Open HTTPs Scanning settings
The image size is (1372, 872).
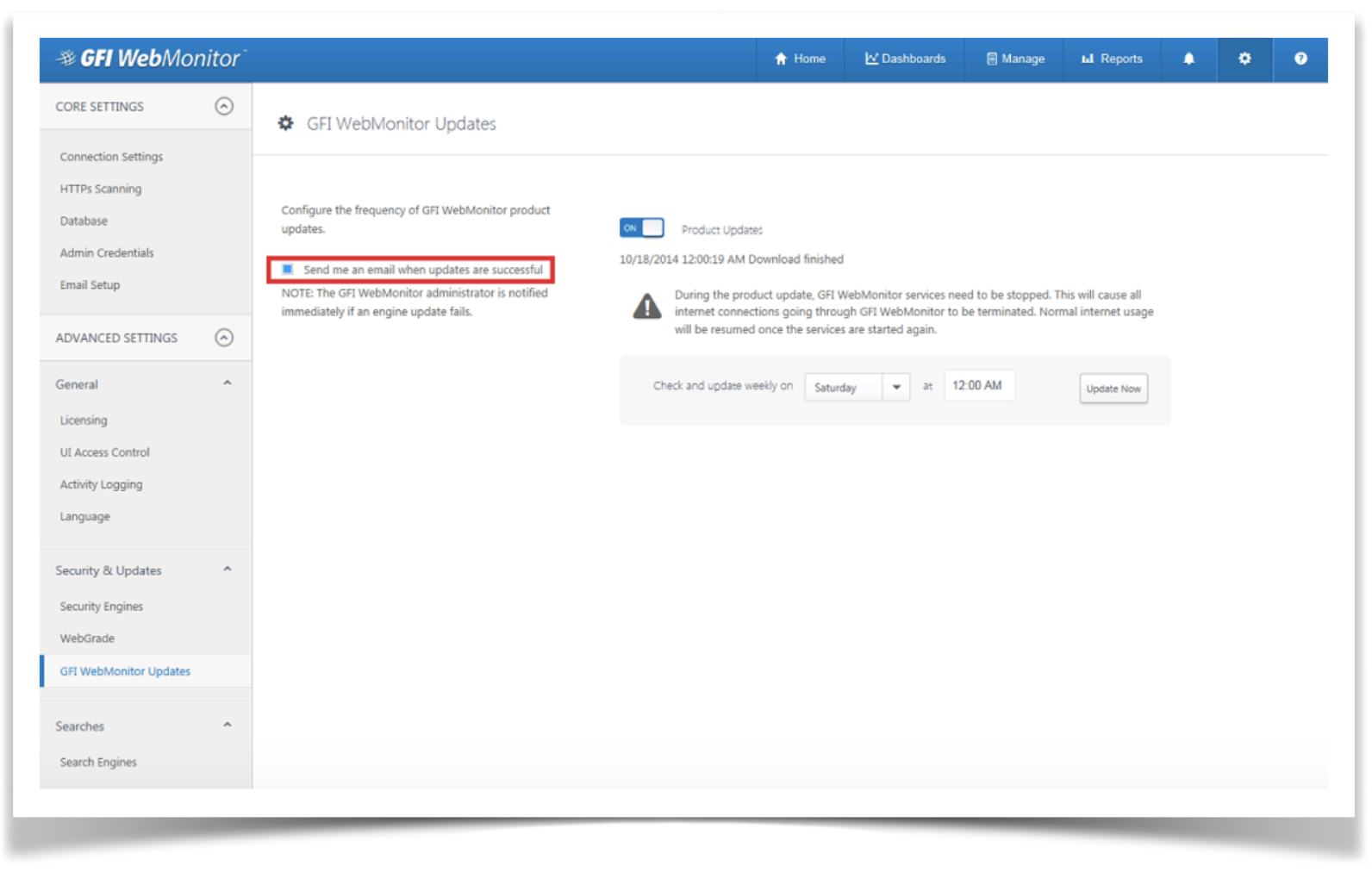click(x=101, y=189)
